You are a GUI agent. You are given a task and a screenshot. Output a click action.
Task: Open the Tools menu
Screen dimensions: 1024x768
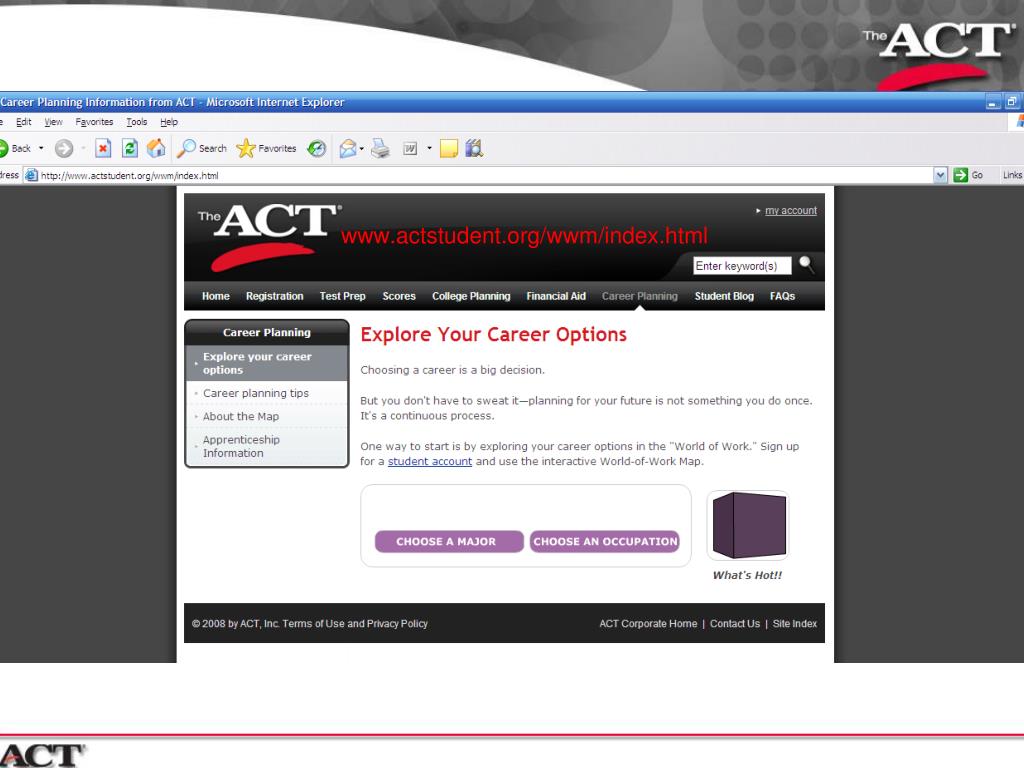[136, 122]
